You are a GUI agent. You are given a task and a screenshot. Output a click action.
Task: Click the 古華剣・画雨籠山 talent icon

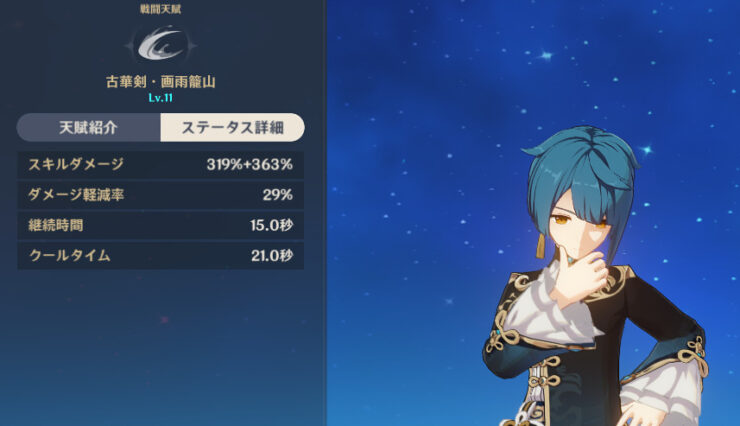[160, 44]
